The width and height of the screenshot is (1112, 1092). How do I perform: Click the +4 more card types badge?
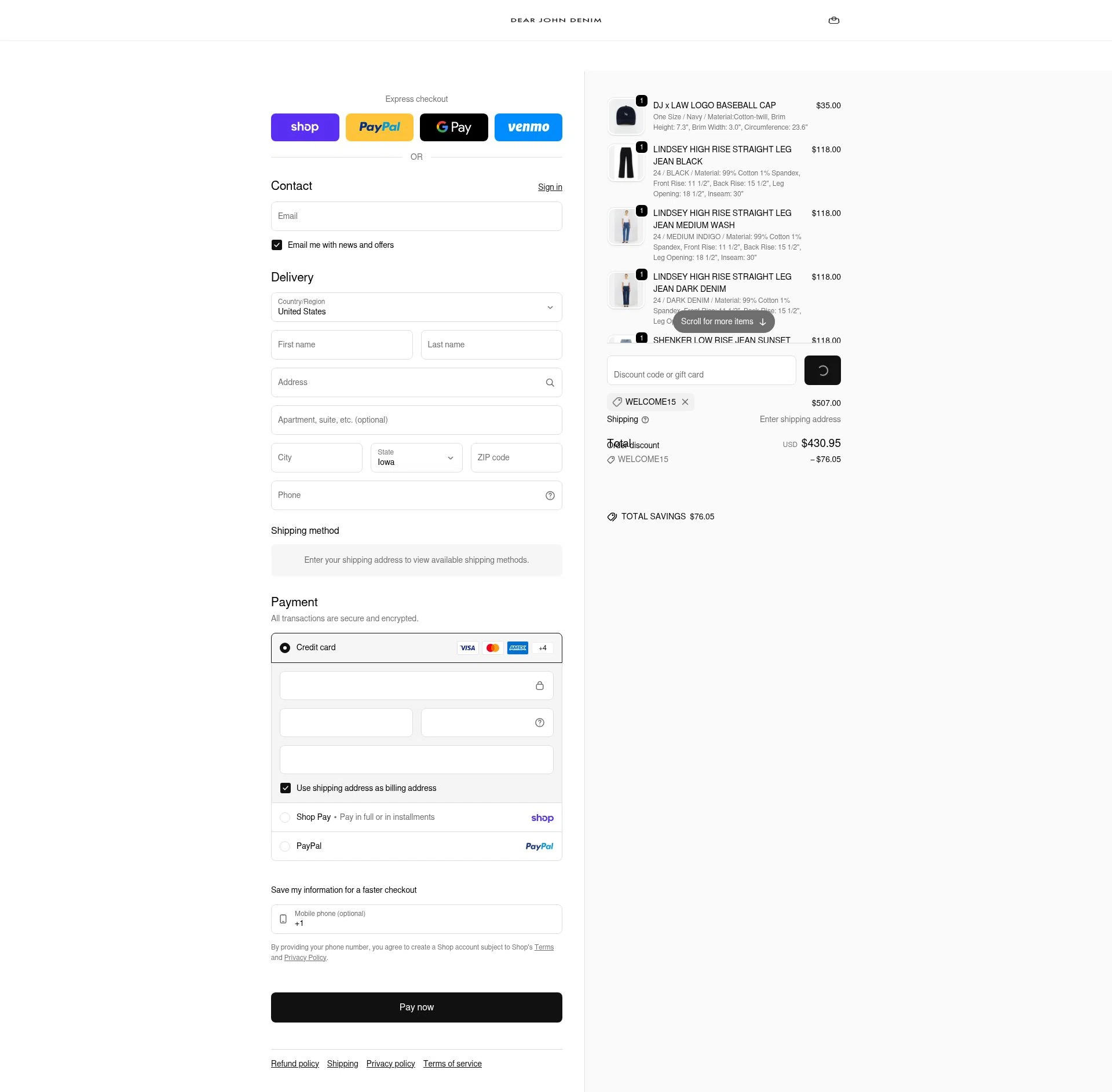(x=543, y=648)
